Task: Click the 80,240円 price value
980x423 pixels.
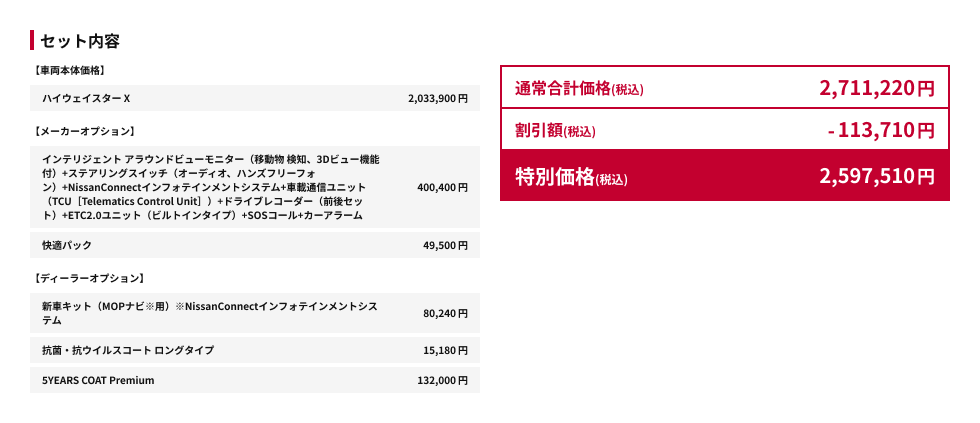Action: 445,313
